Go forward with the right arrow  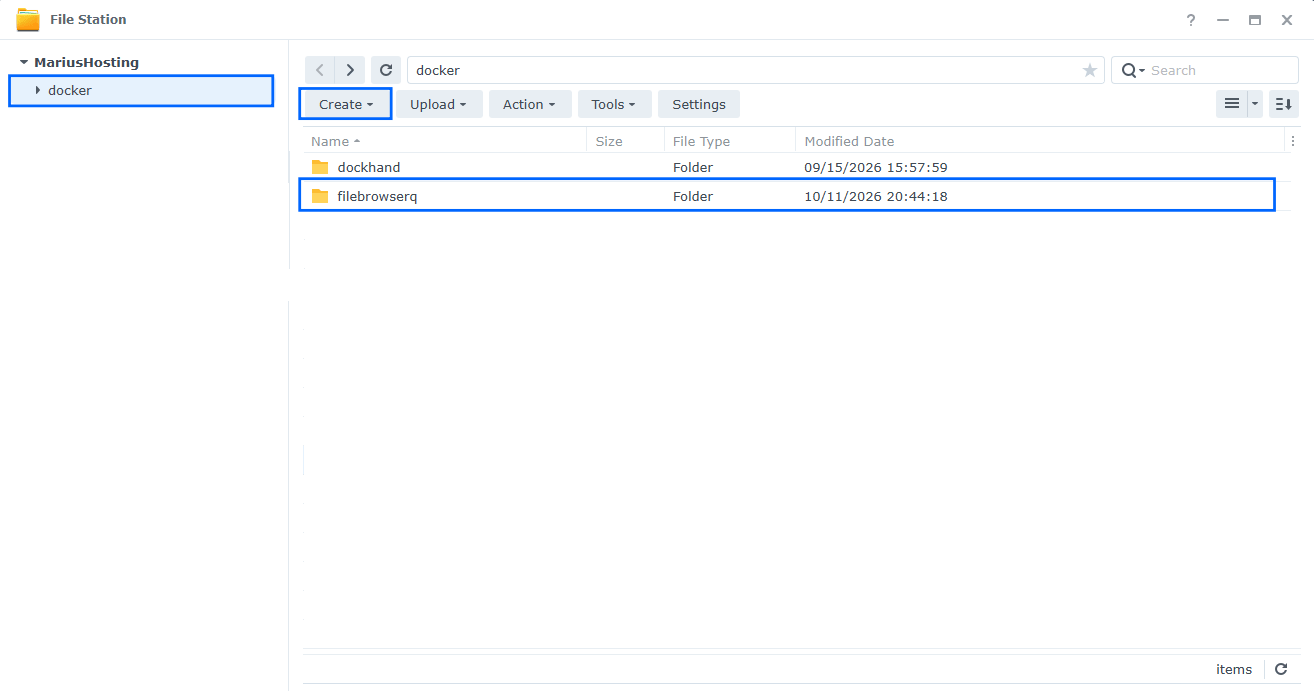tap(349, 70)
